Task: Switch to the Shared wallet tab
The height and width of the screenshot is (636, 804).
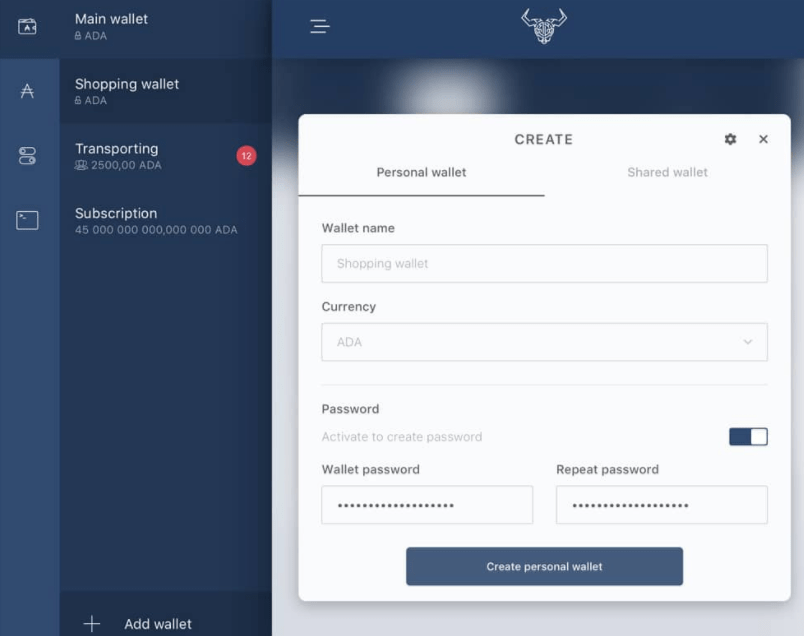Action: point(667,173)
